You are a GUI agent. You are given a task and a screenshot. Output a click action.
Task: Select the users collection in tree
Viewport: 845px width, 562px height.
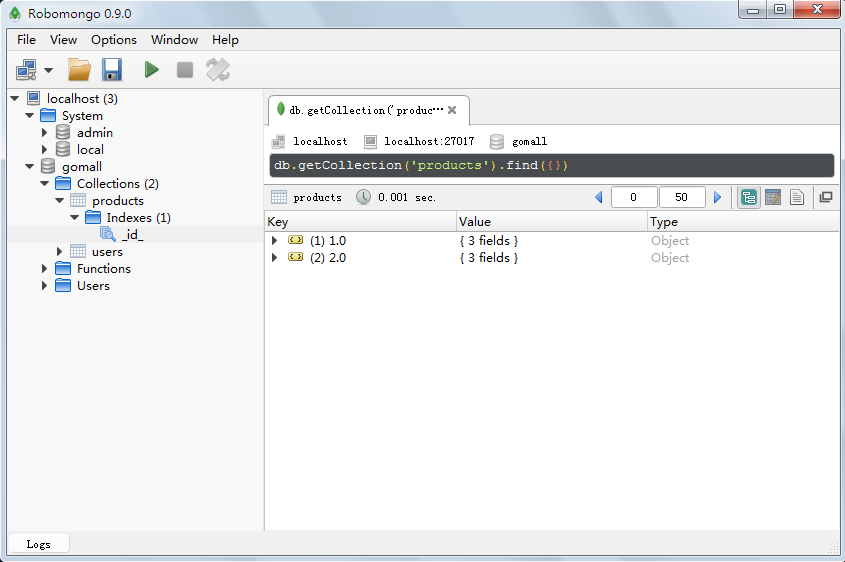coord(107,252)
